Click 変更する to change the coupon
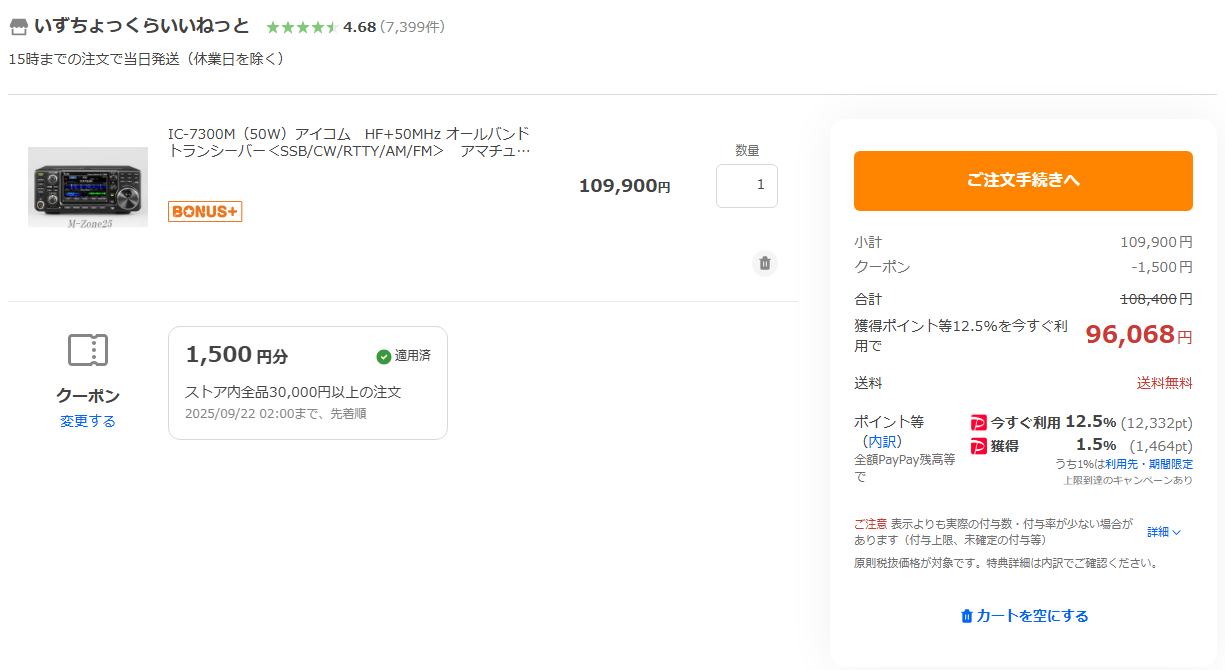The height and width of the screenshot is (670, 1225). pos(88,421)
